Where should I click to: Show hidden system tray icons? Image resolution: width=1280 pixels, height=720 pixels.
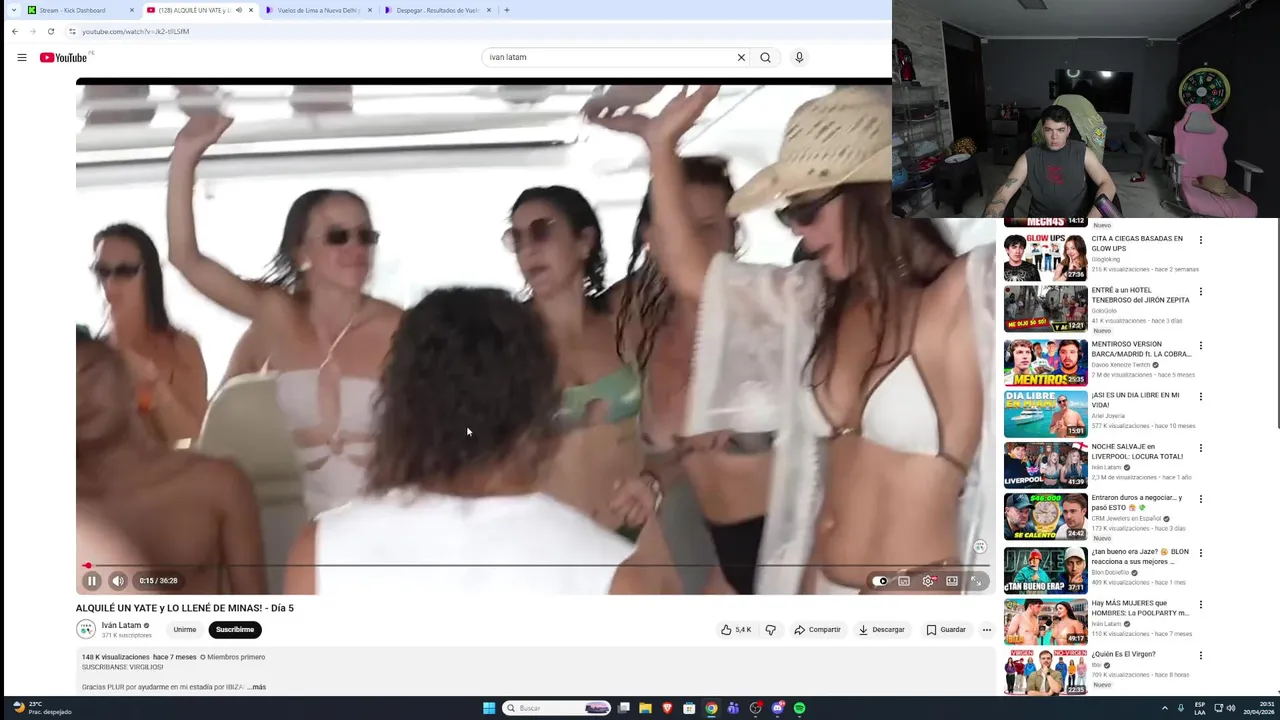point(1165,708)
